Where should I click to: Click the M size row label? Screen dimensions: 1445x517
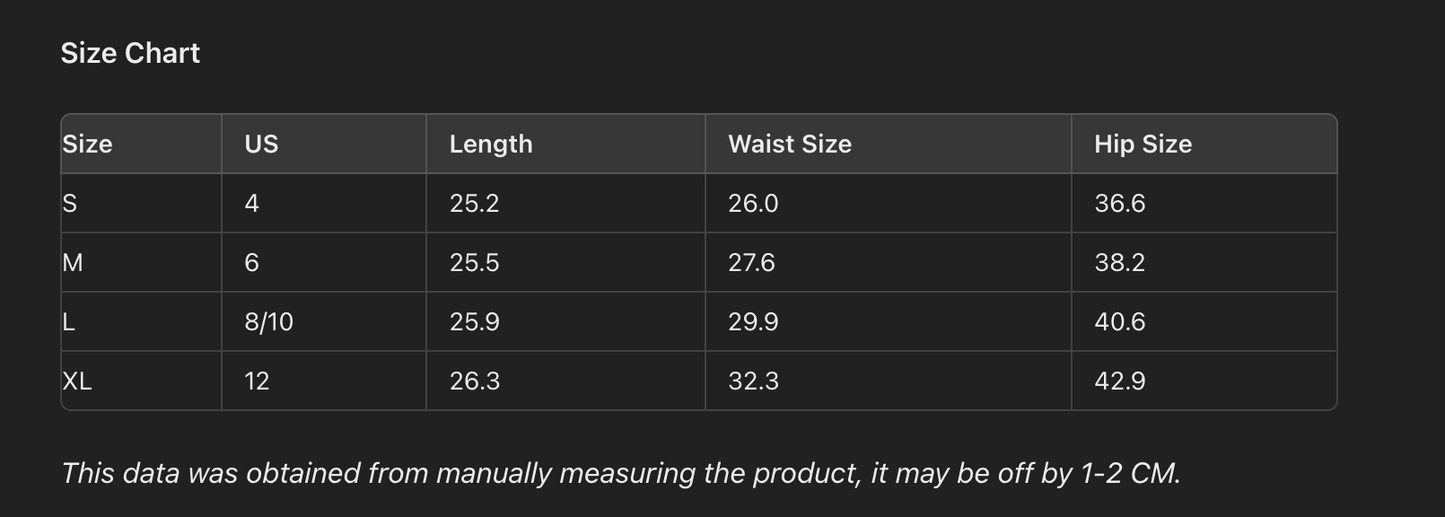[73, 262]
